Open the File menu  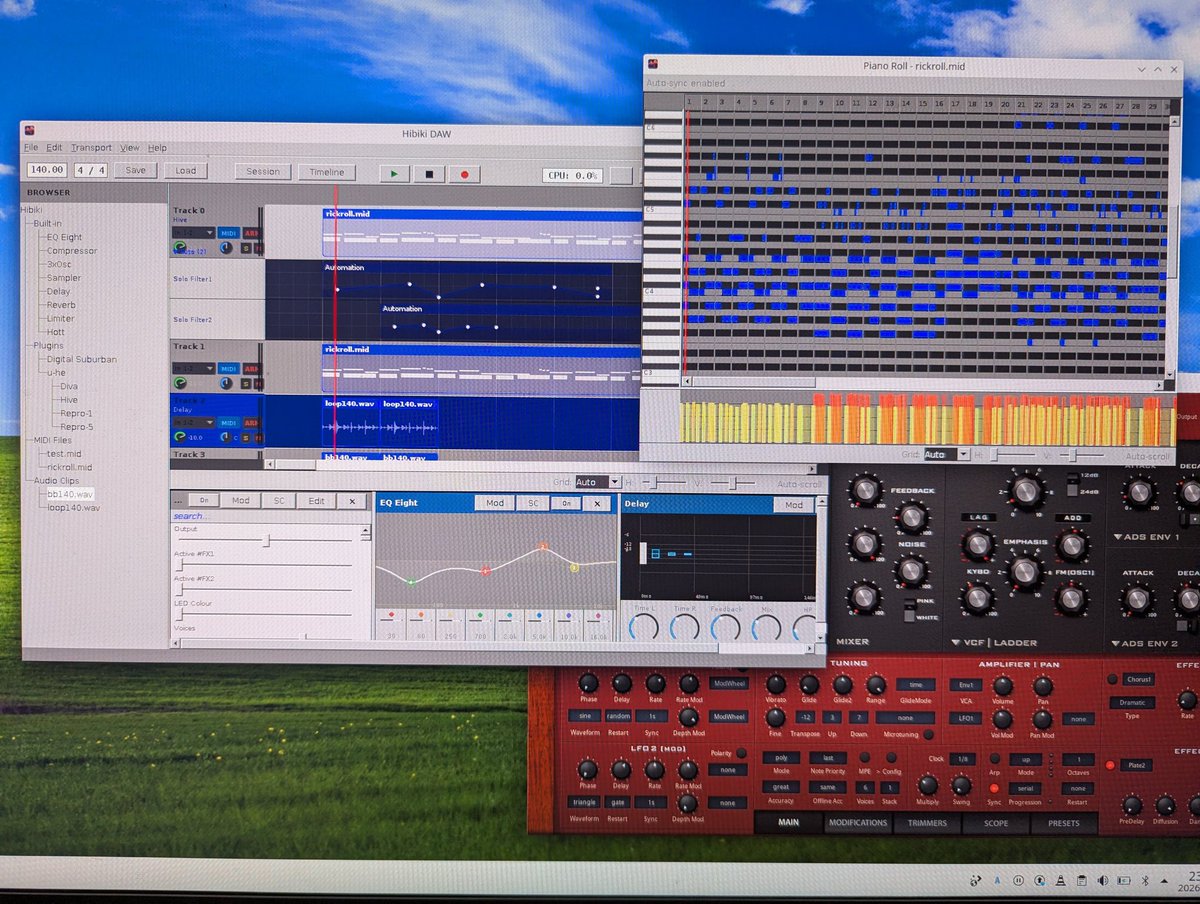click(x=31, y=147)
